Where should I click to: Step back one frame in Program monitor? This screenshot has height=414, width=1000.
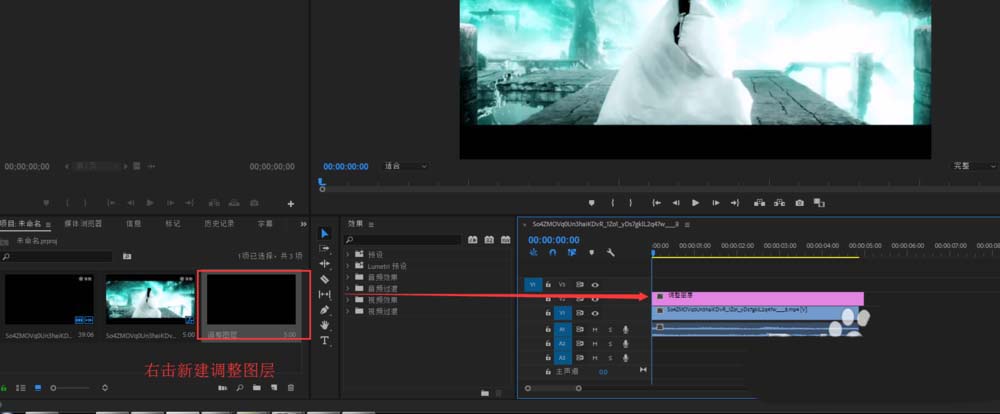[676, 203]
